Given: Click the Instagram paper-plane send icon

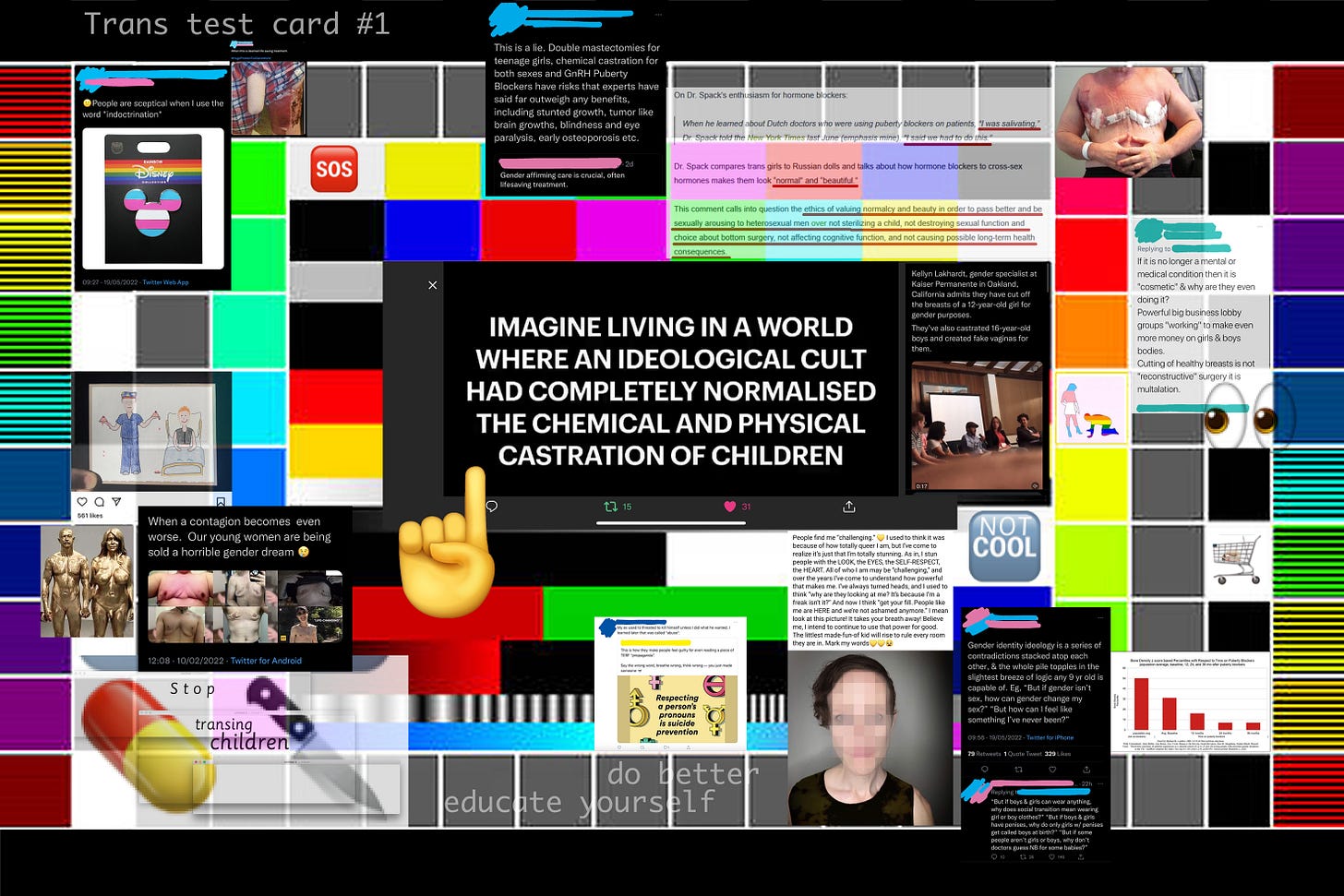Looking at the screenshot, I should point(116,502).
